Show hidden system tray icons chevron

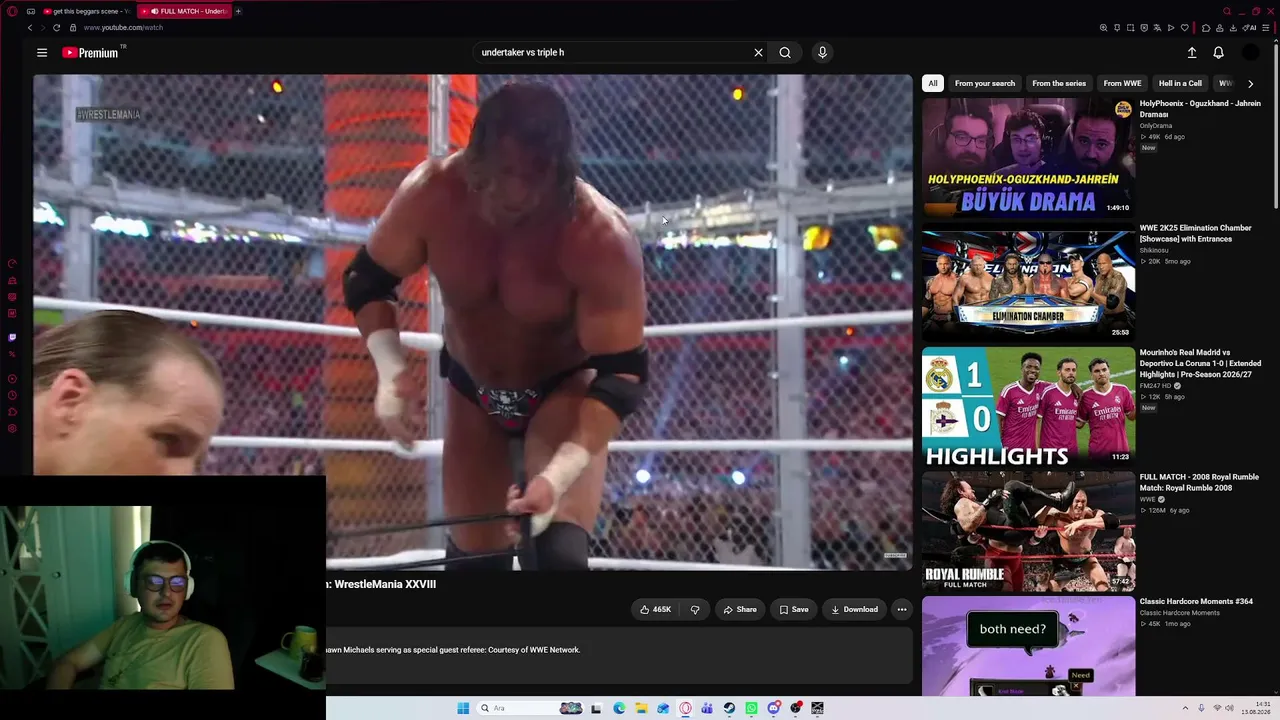[x=1185, y=708]
